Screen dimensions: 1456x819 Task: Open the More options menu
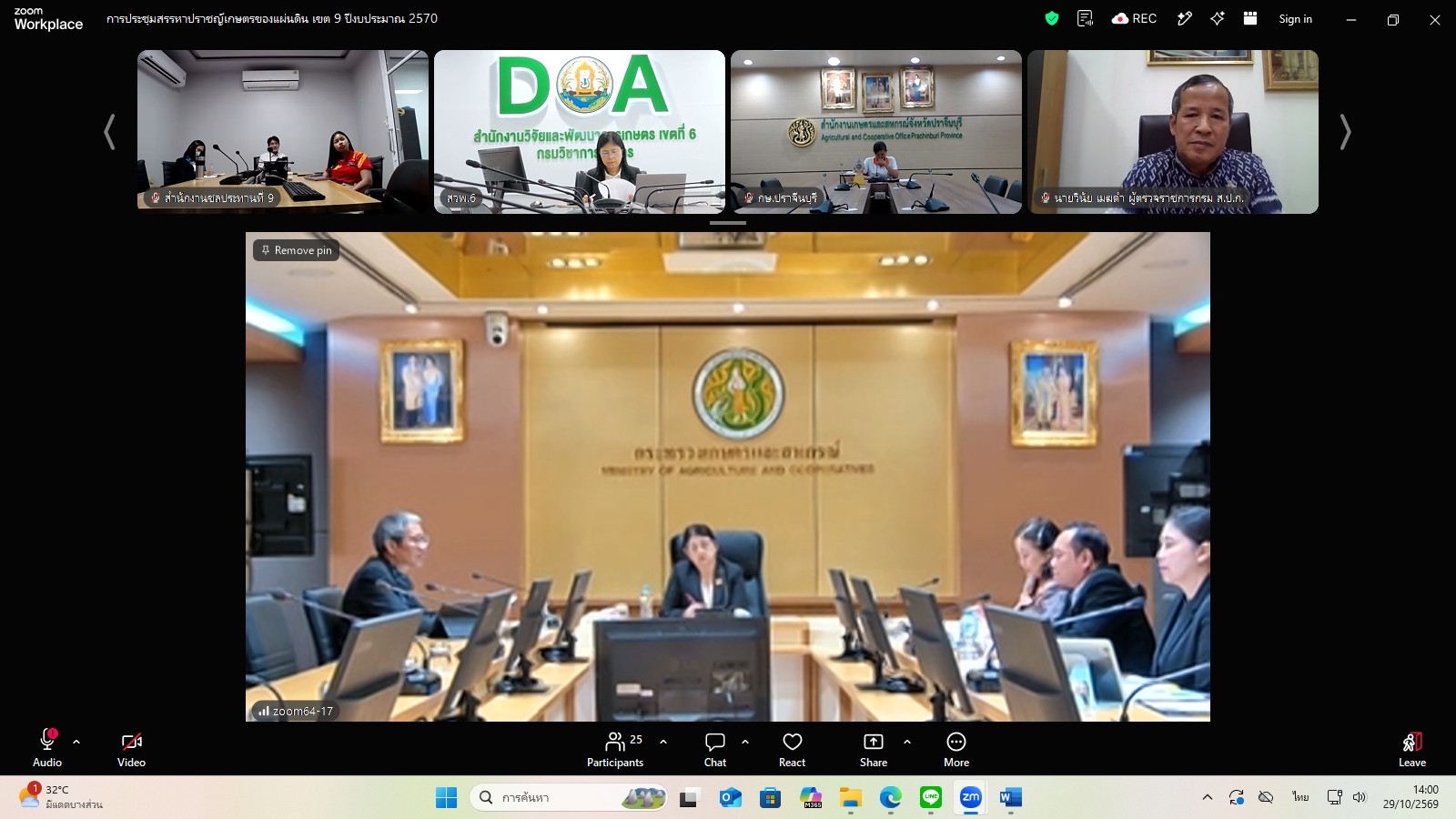pyautogui.click(x=956, y=749)
